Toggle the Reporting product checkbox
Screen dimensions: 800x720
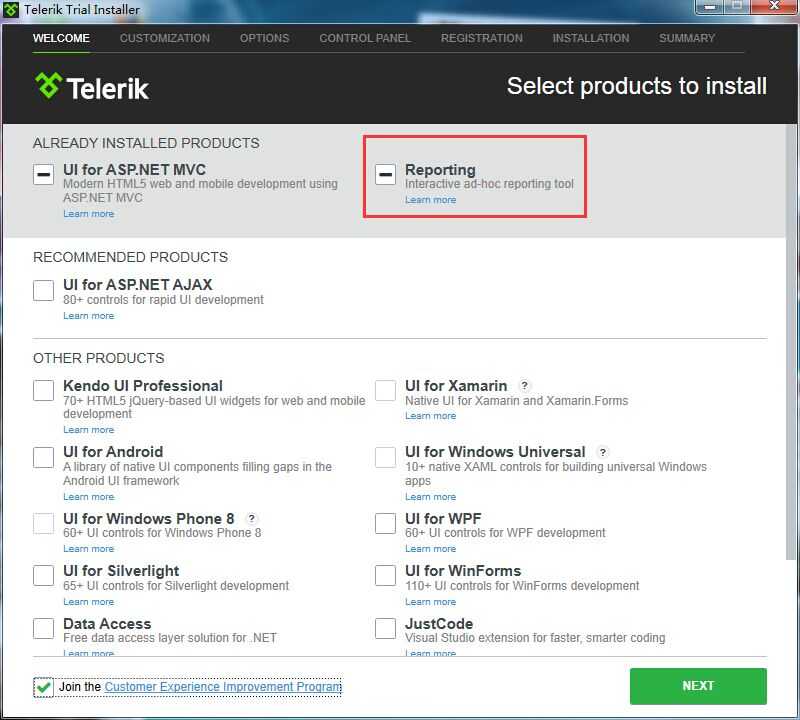(x=385, y=175)
